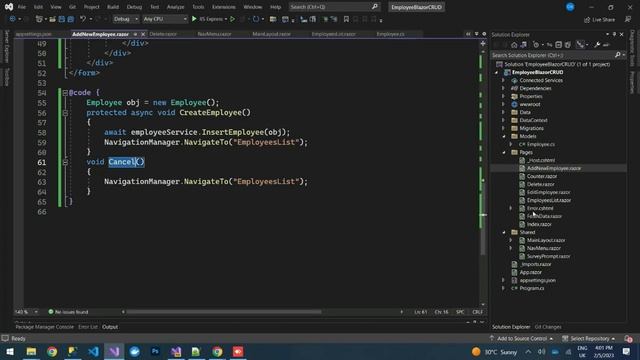Open the Live Share button
640x360 pixels.
[x=600, y=19]
